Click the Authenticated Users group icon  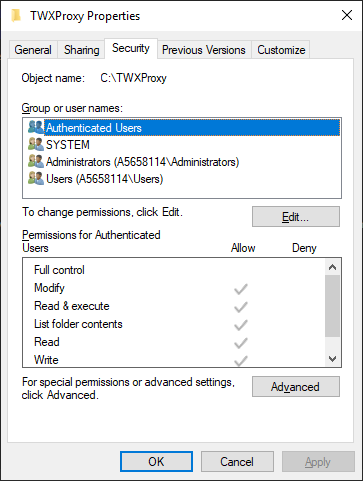[x=36, y=127]
